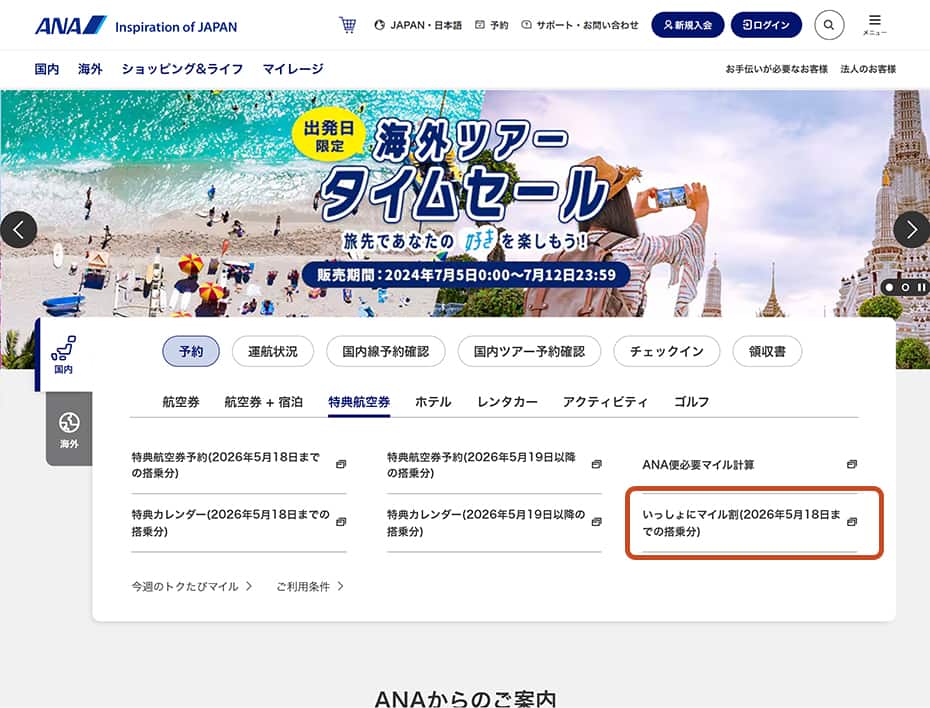Click external-link icon beside ANA便必要マイル計算
Viewport: 930px width, 708px height.
[x=852, y=464]
